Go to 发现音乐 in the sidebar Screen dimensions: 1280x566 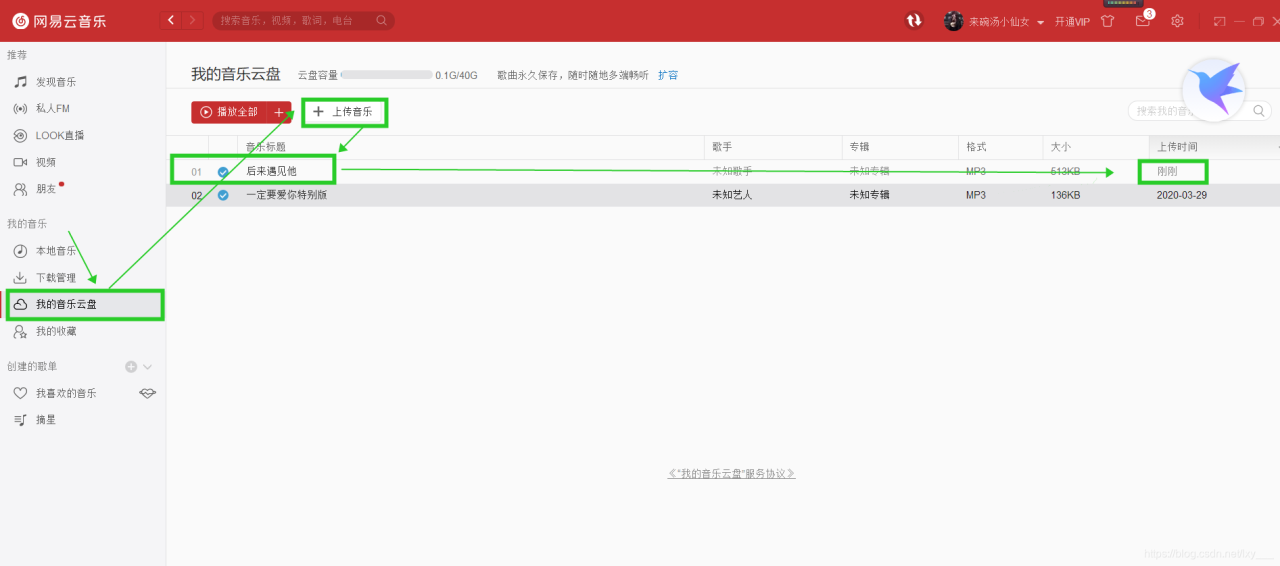pos(56,82)
